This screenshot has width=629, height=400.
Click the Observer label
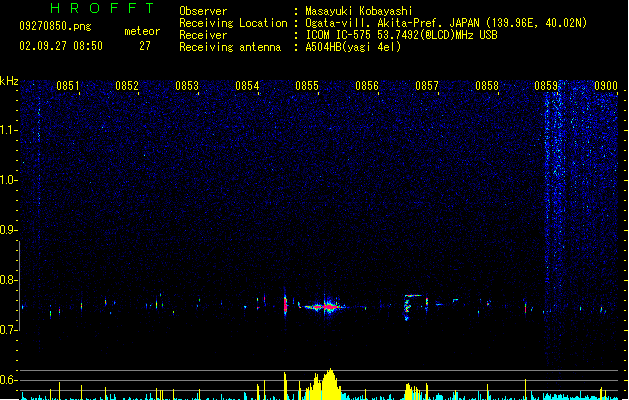(x=203, y=11)
